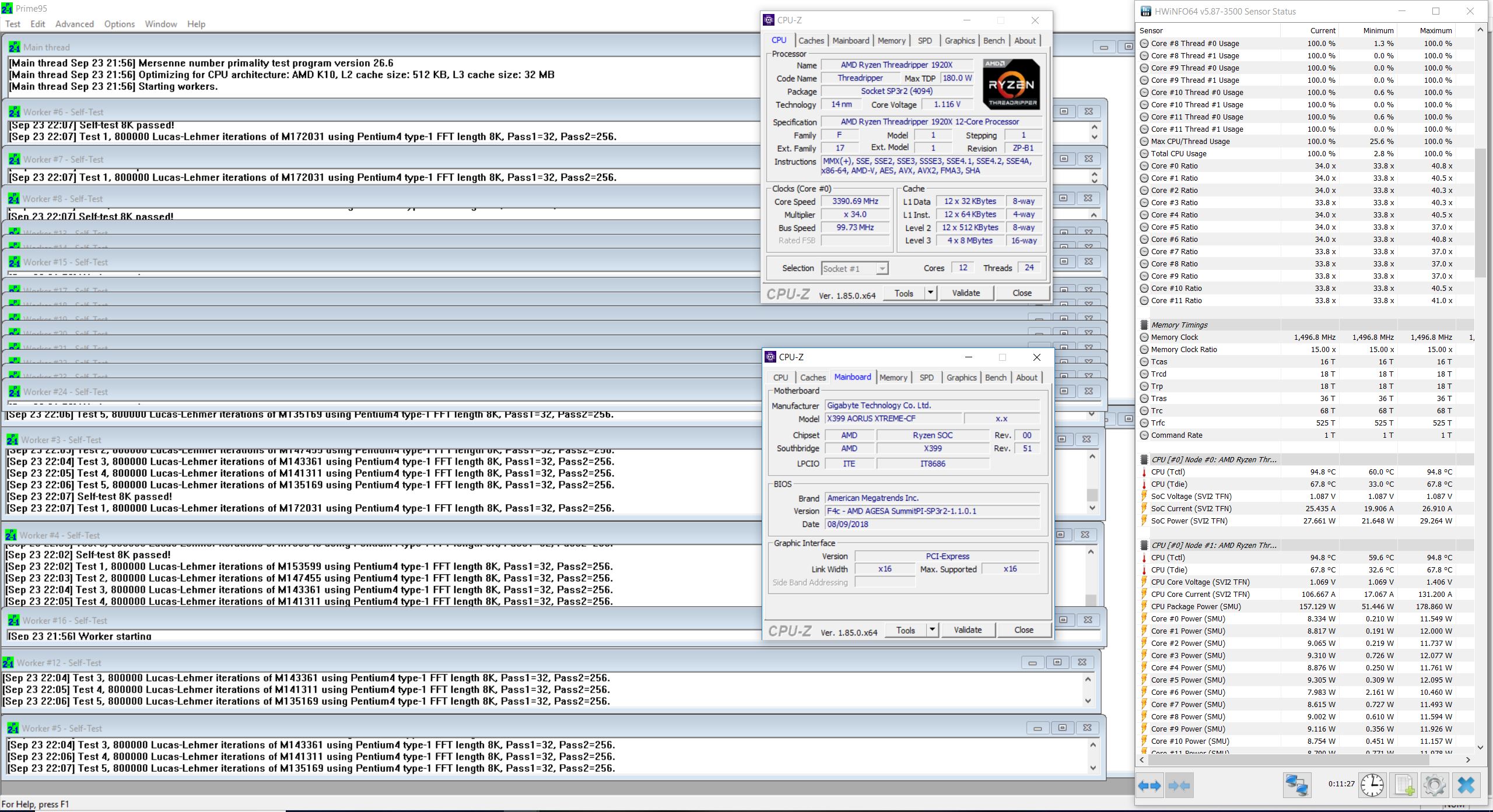This screenshot has height=812, width=1493.
Task: Click Validate button in Mainboard CPU-Z
Action: (x=968, y=630)
